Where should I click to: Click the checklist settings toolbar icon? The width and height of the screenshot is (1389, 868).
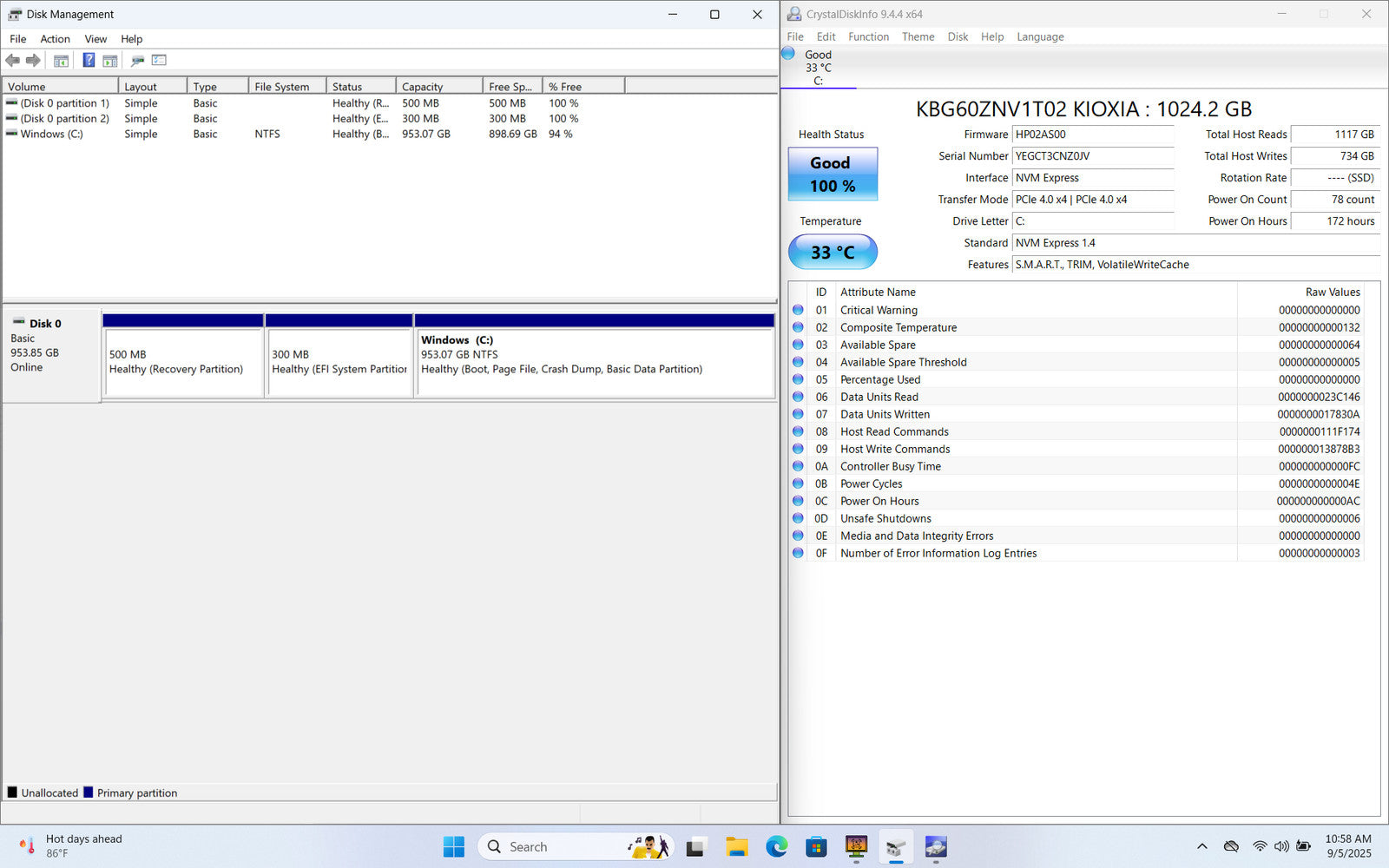(x=159, y=61)
